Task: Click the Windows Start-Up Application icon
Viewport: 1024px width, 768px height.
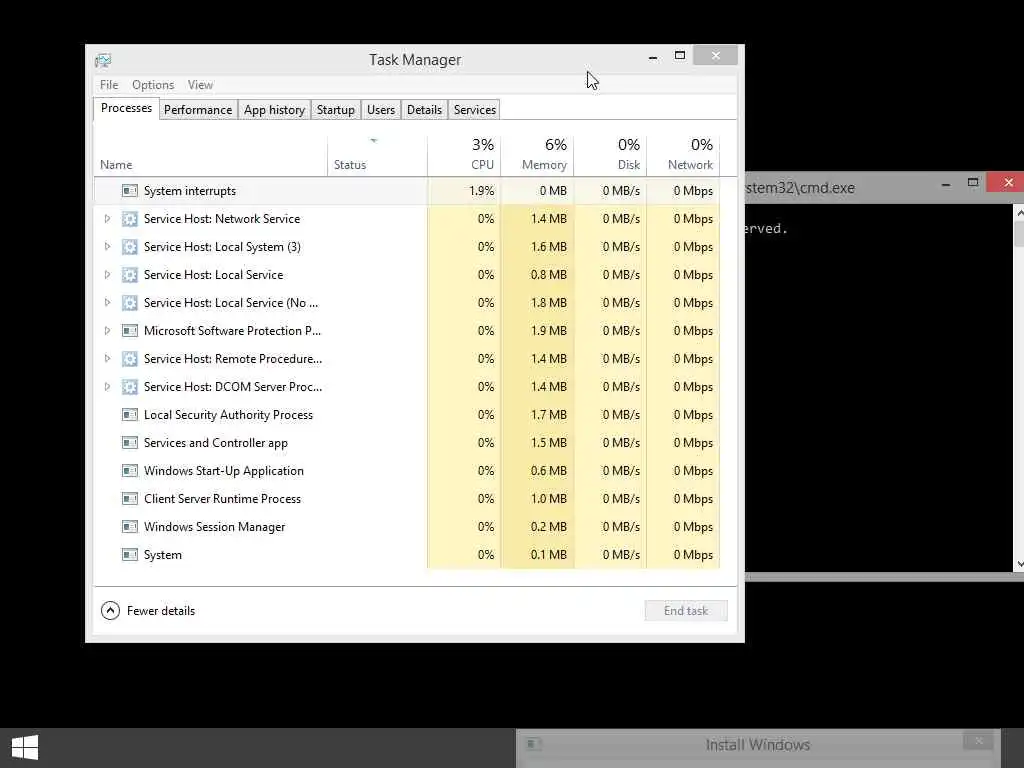Action: tap(130, 471)
